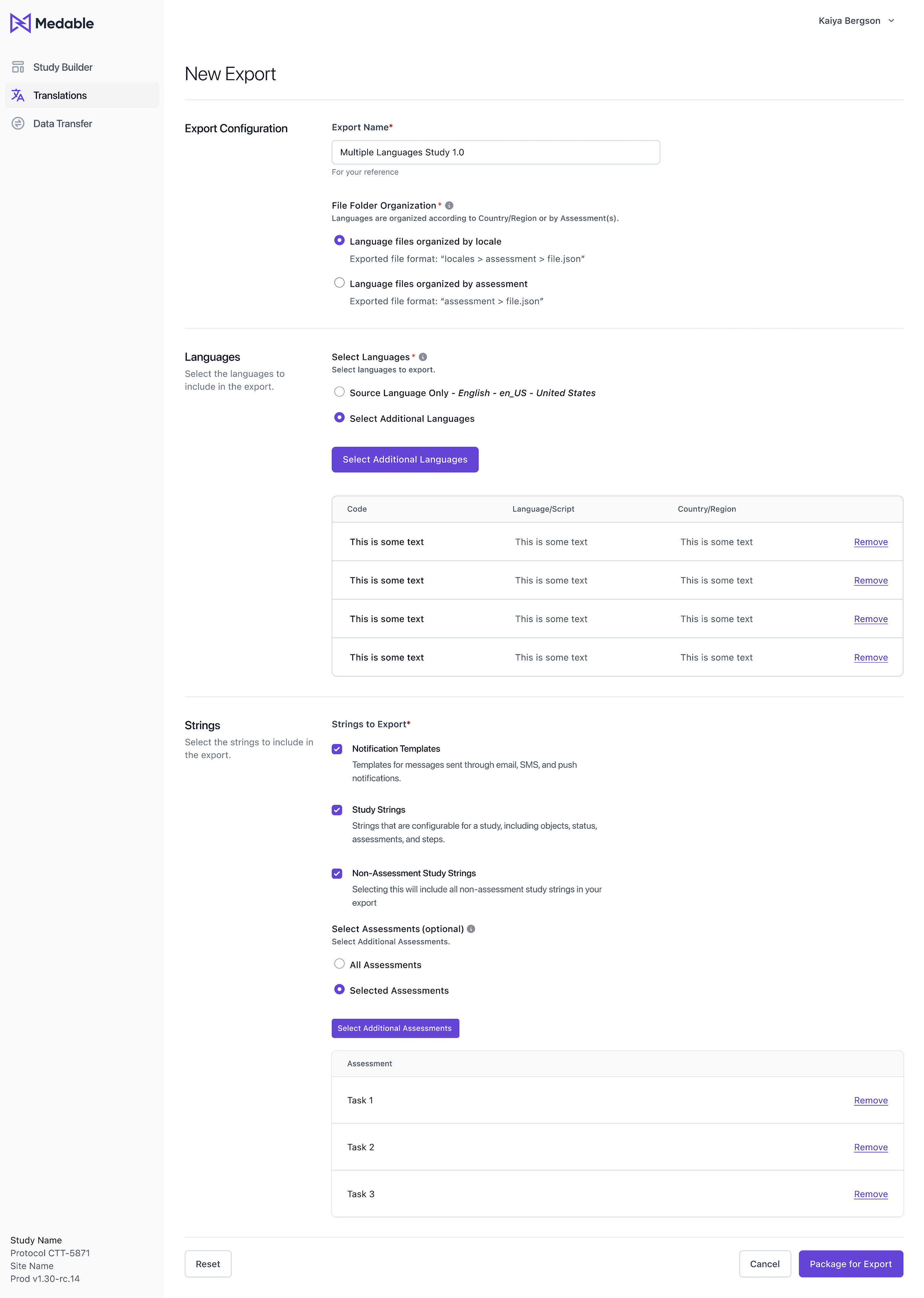This screenshot has height=1298, width=924.
Task: Click the Reset button
Action: coord(208,1264)
